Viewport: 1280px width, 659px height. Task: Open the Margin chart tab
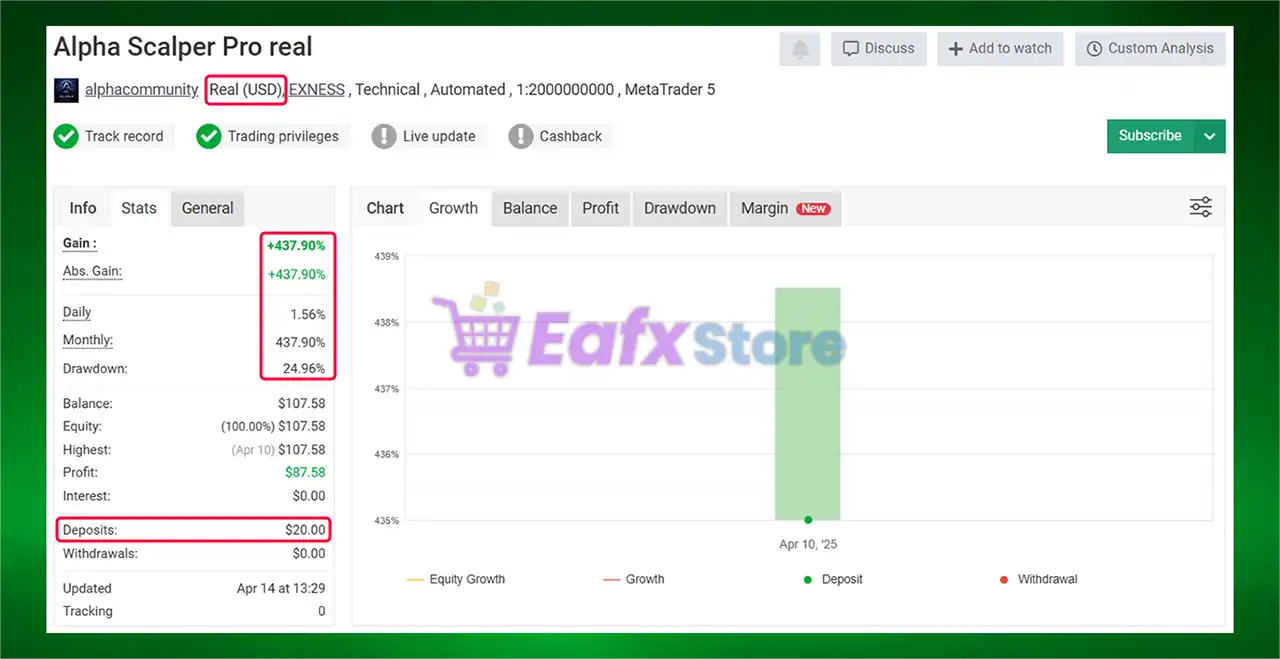785,208
